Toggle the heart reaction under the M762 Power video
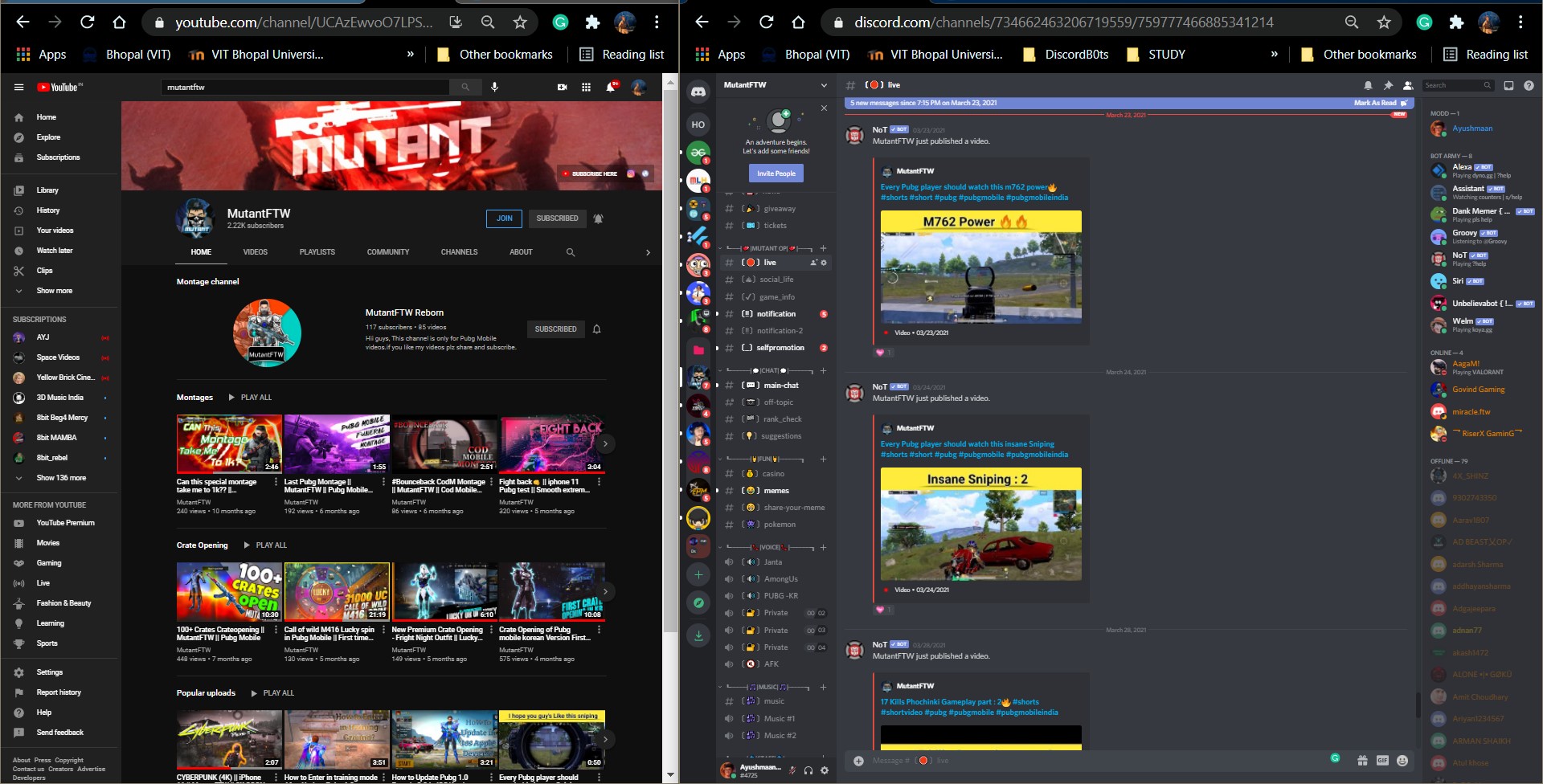The height and width of the screenshot is (784, 1543). click(883, 353)
